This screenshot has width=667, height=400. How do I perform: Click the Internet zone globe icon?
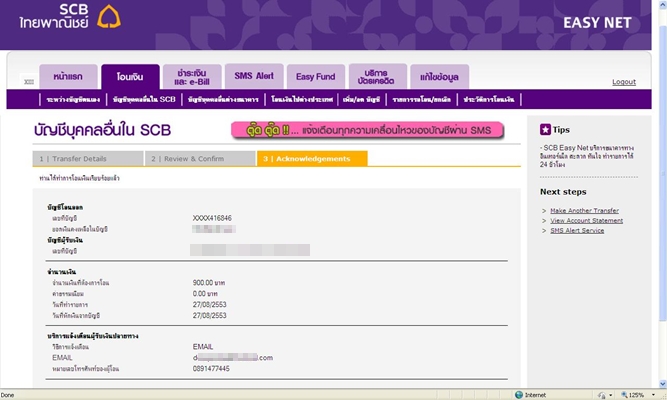click(519, 395)
